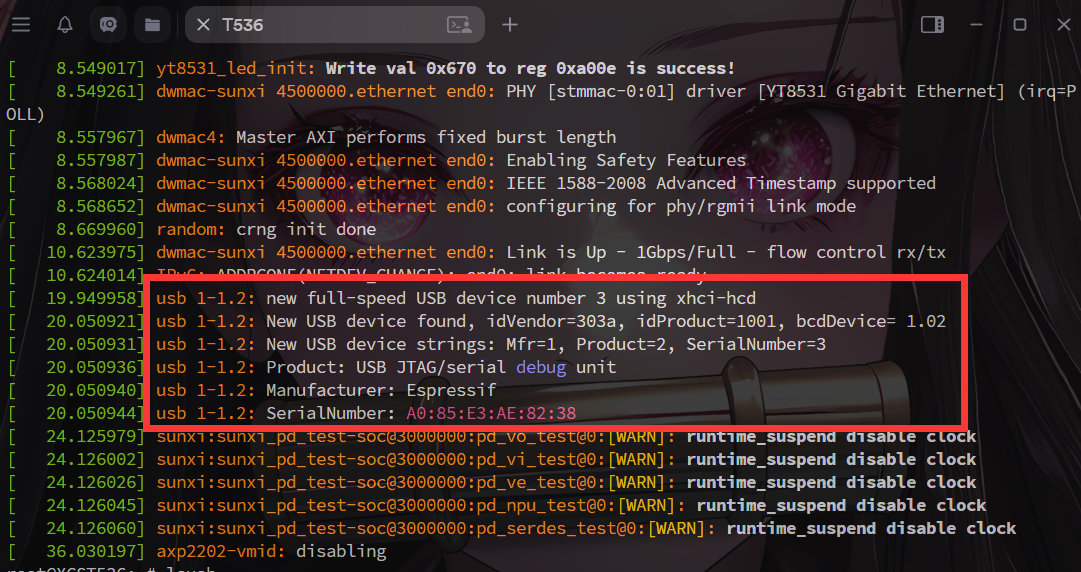Click the word "debug" in Product line
1081x572 pixels.
pos(541,367)
